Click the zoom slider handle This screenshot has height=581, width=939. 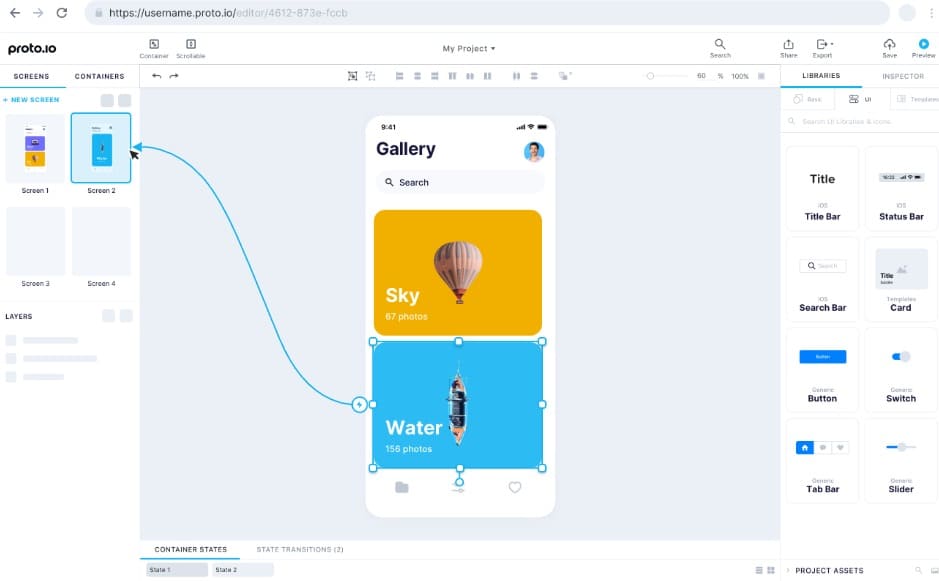(650, 76)
